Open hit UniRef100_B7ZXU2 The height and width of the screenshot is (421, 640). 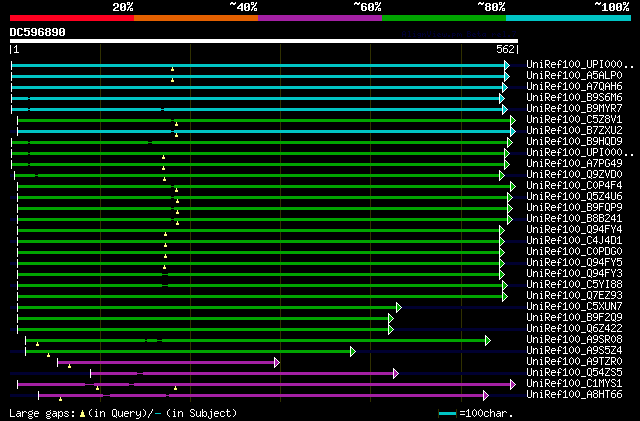(x=574, y=131)
